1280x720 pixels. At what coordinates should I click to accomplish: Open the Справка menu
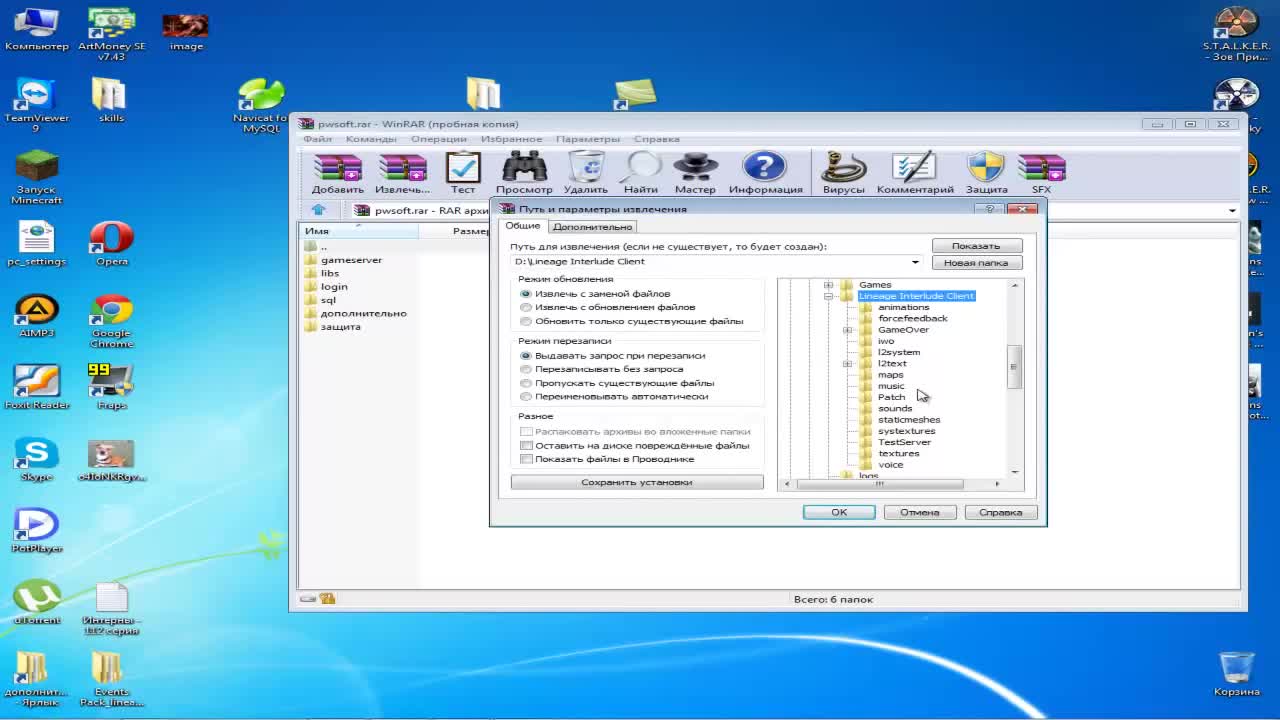click(656, 139)
